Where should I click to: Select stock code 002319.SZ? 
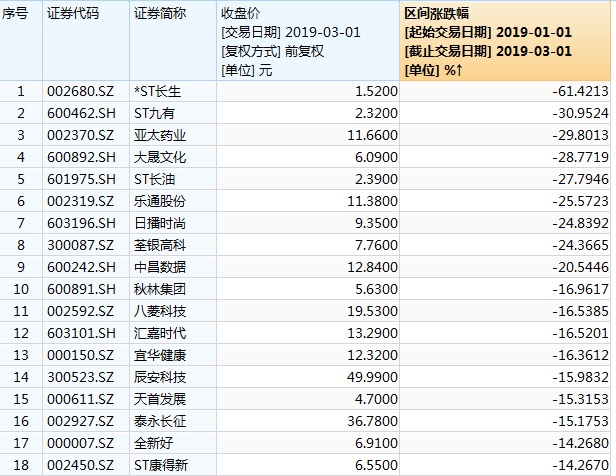click(x=86, y=201)
